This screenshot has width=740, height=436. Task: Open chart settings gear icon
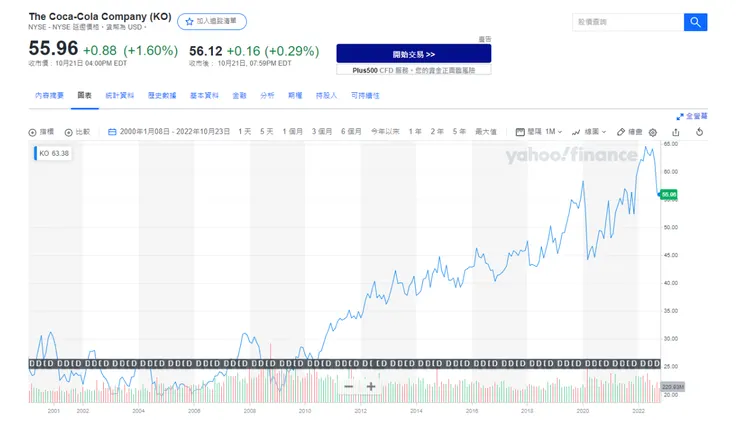pyautogui.click(x=653, y=132)
